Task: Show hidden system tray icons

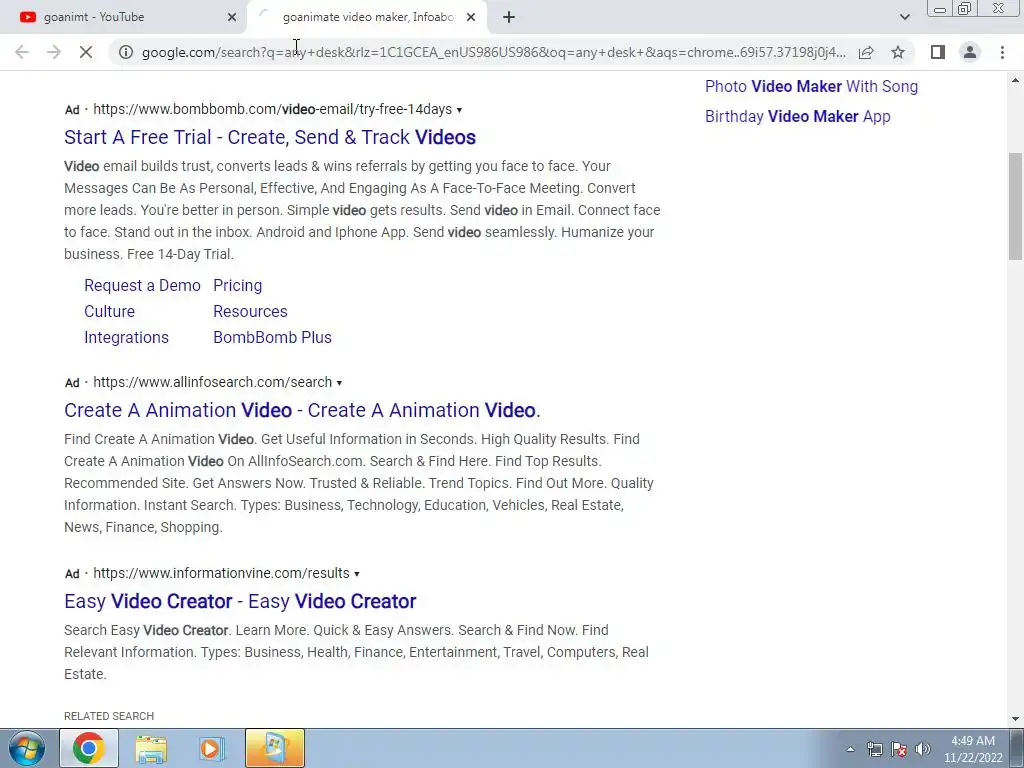Action: (x=850, y=749)
